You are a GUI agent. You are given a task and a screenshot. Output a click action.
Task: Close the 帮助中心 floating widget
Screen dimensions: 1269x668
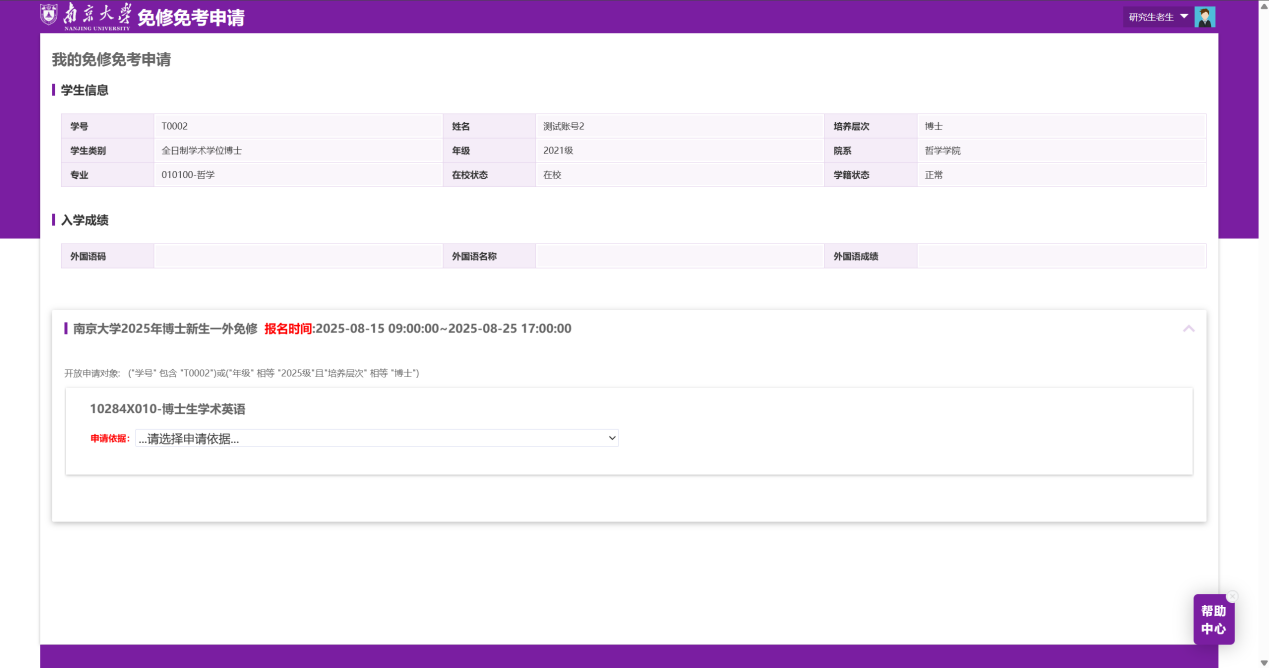1232,596
